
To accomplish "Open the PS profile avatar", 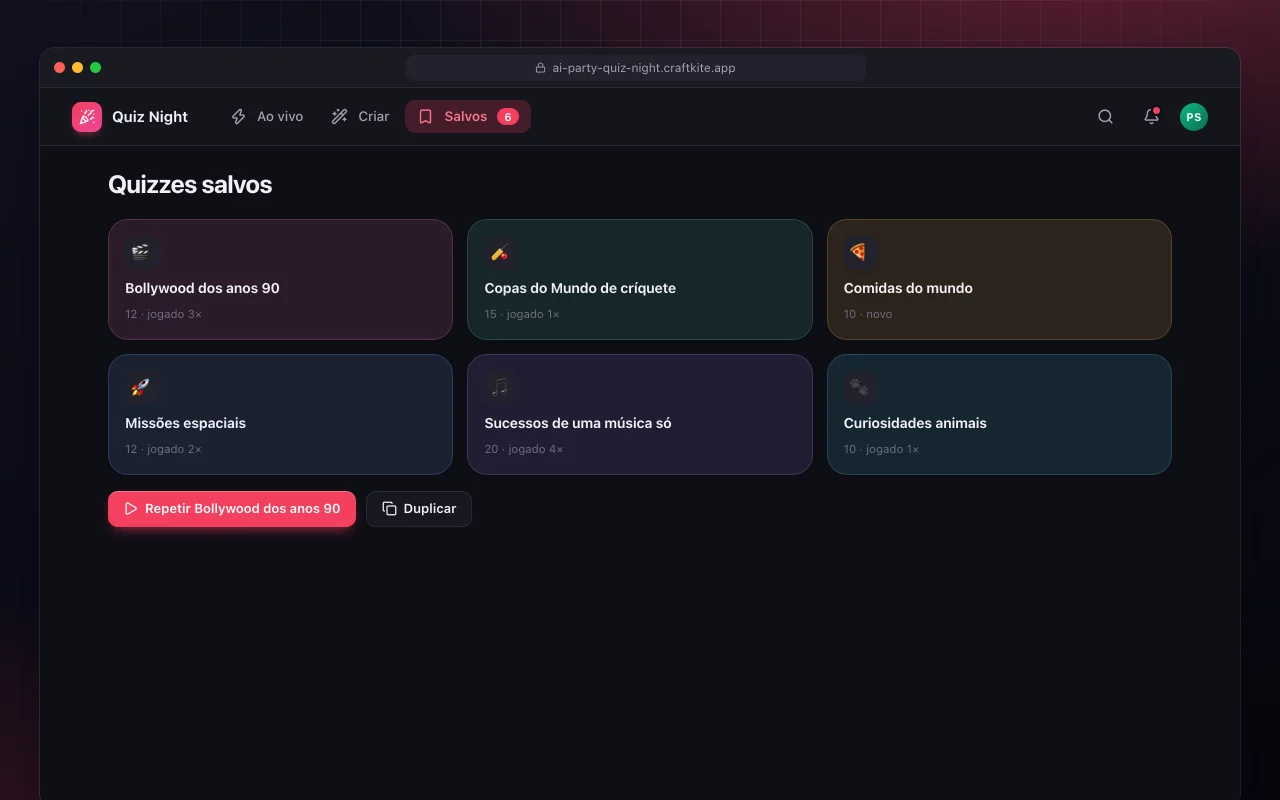I will (1193, 117).
